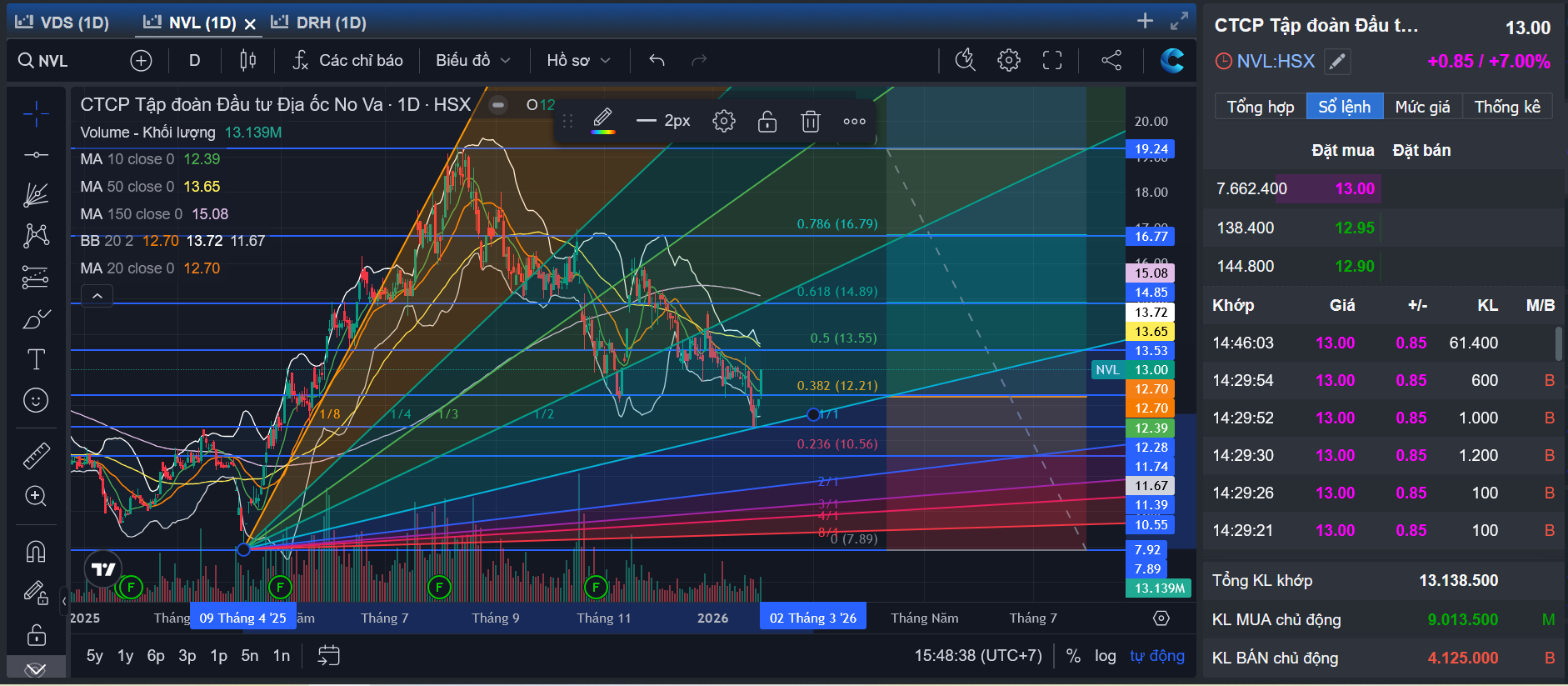
Task: Switch to the VDS (1D) chart tab
Action: pos(62,23)
